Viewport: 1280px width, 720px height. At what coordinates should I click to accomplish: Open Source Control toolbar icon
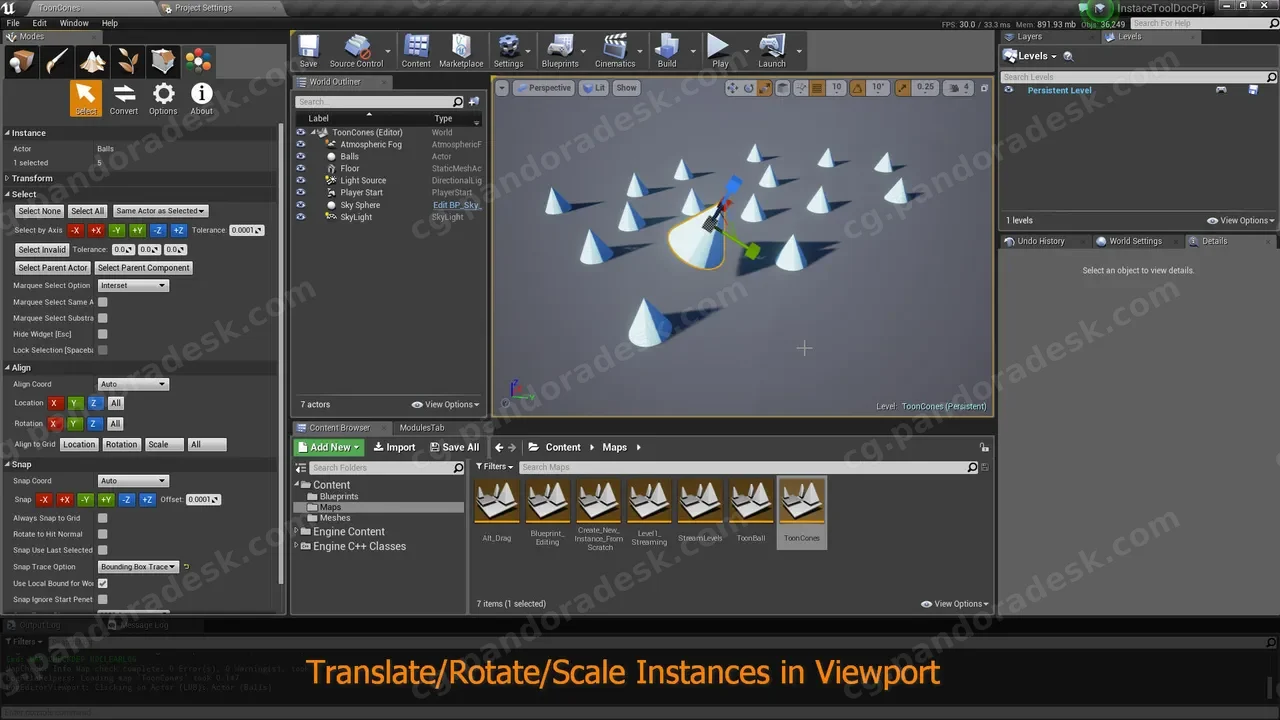(356, 51)
